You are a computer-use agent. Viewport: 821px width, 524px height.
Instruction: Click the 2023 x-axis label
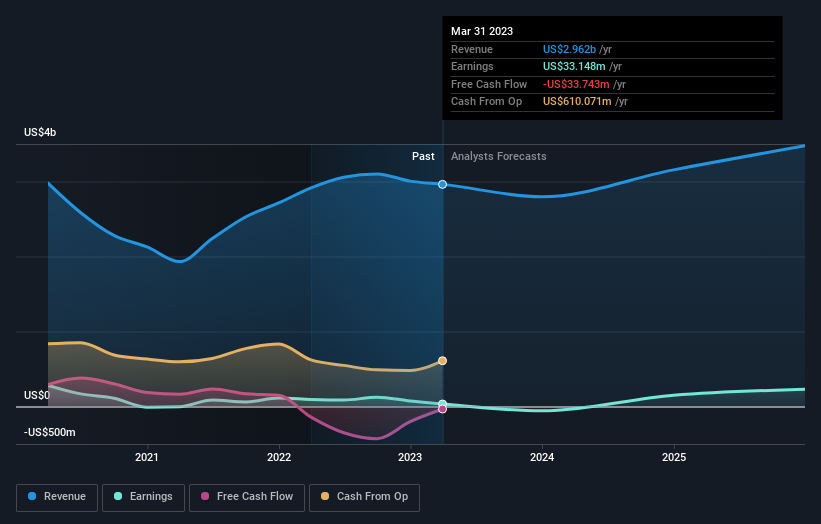coord(410,457)
